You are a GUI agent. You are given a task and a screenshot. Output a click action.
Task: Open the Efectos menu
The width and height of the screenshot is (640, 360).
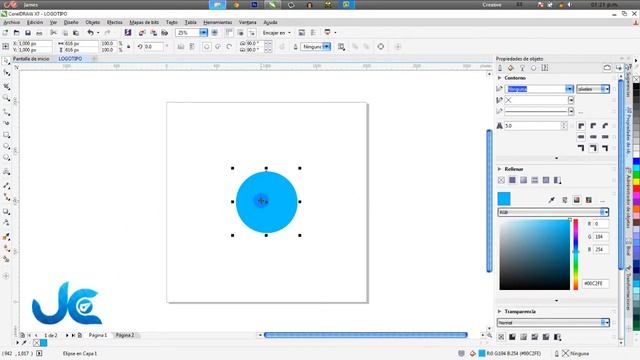point(115,22)
